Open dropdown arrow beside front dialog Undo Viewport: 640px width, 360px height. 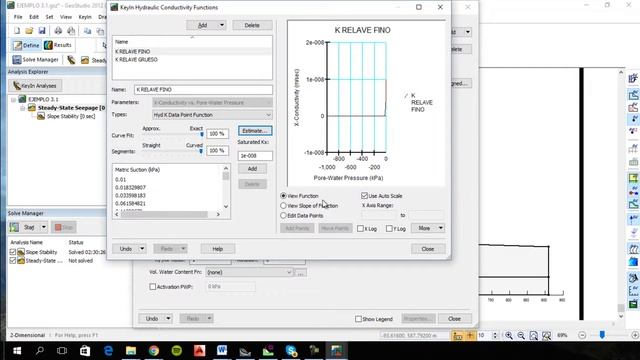click(x=142, y=249)
